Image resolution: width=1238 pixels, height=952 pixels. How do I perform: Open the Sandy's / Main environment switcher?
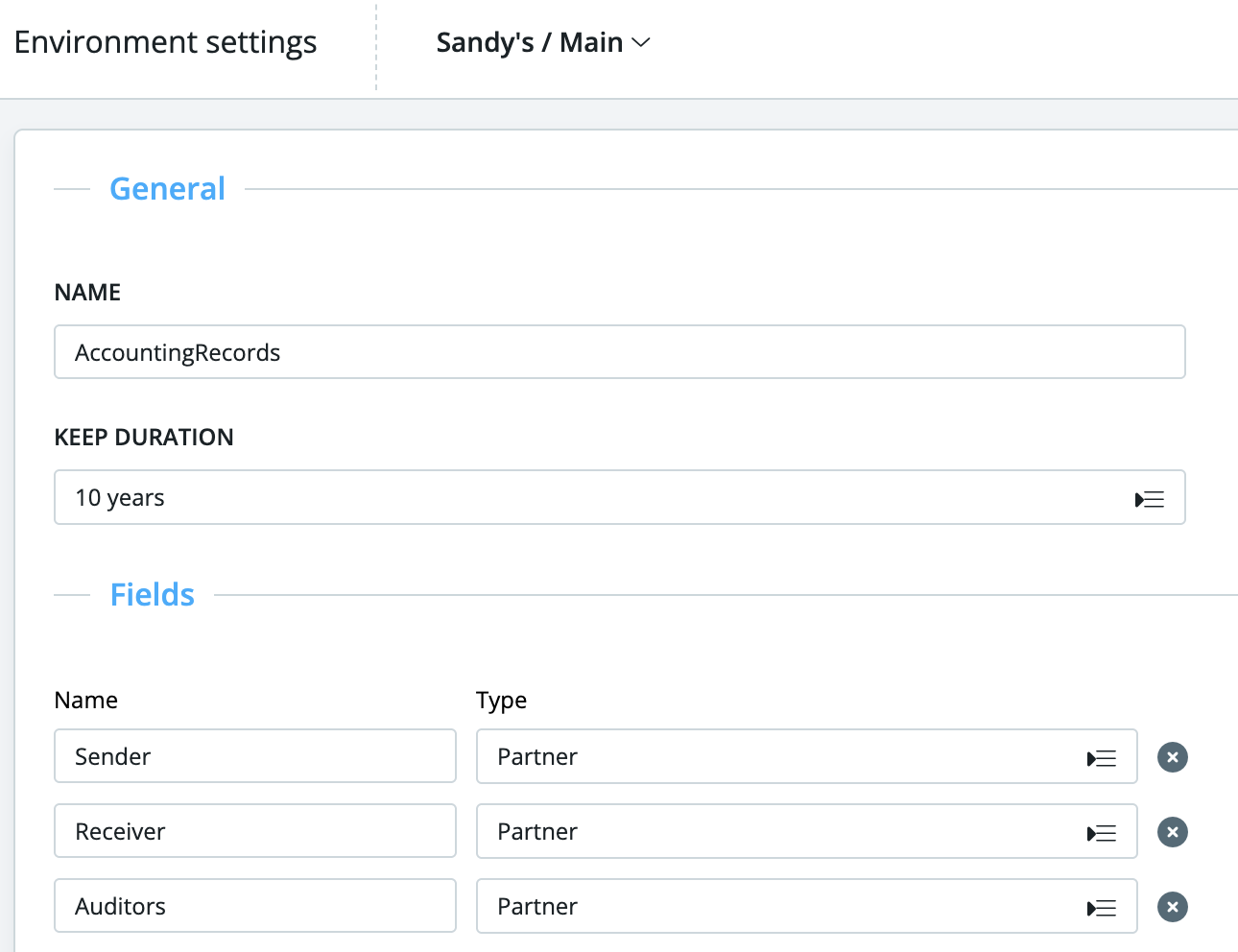pos(530,43)
